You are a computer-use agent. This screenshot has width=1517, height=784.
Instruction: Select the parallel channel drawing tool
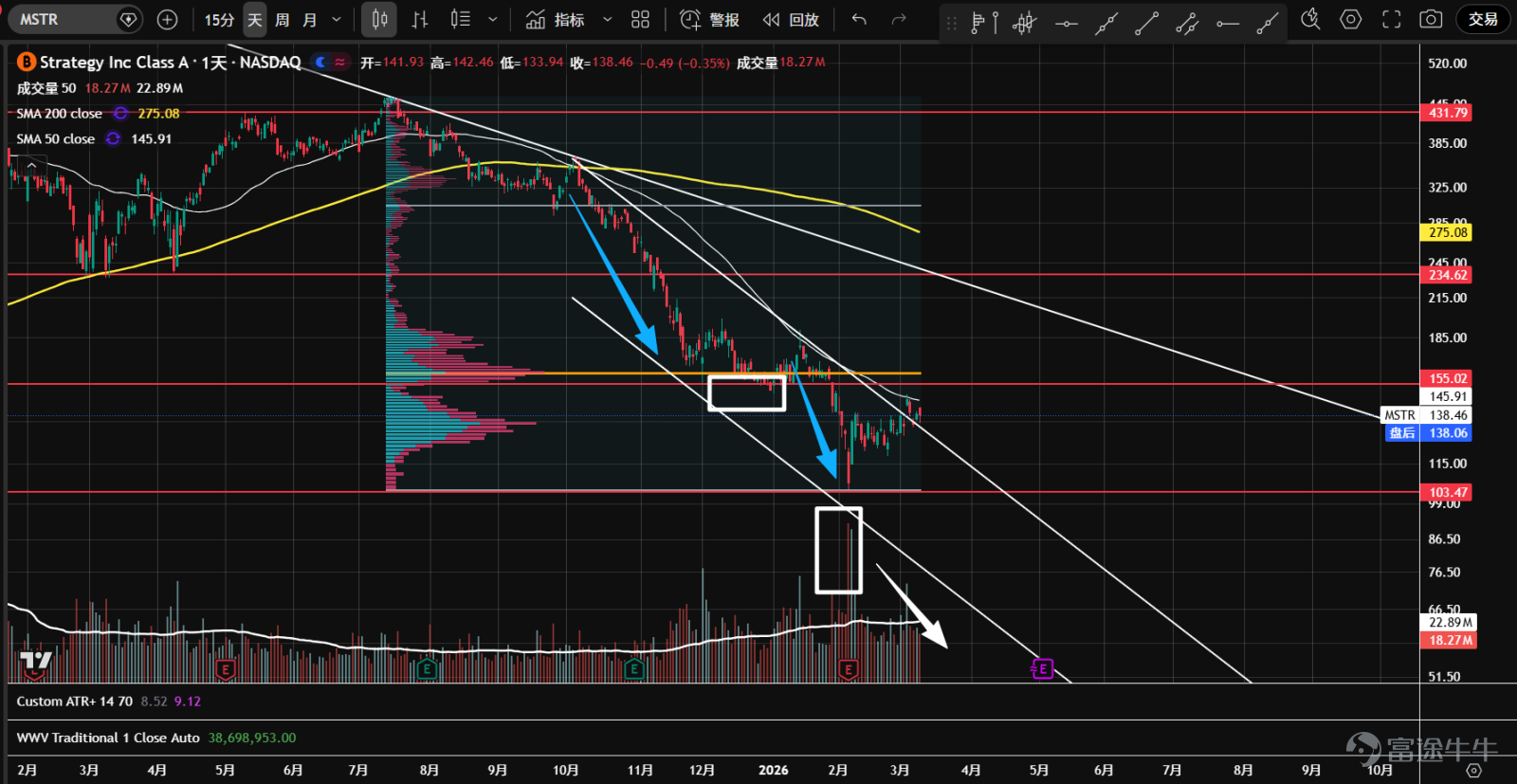tap(1187, 23)
